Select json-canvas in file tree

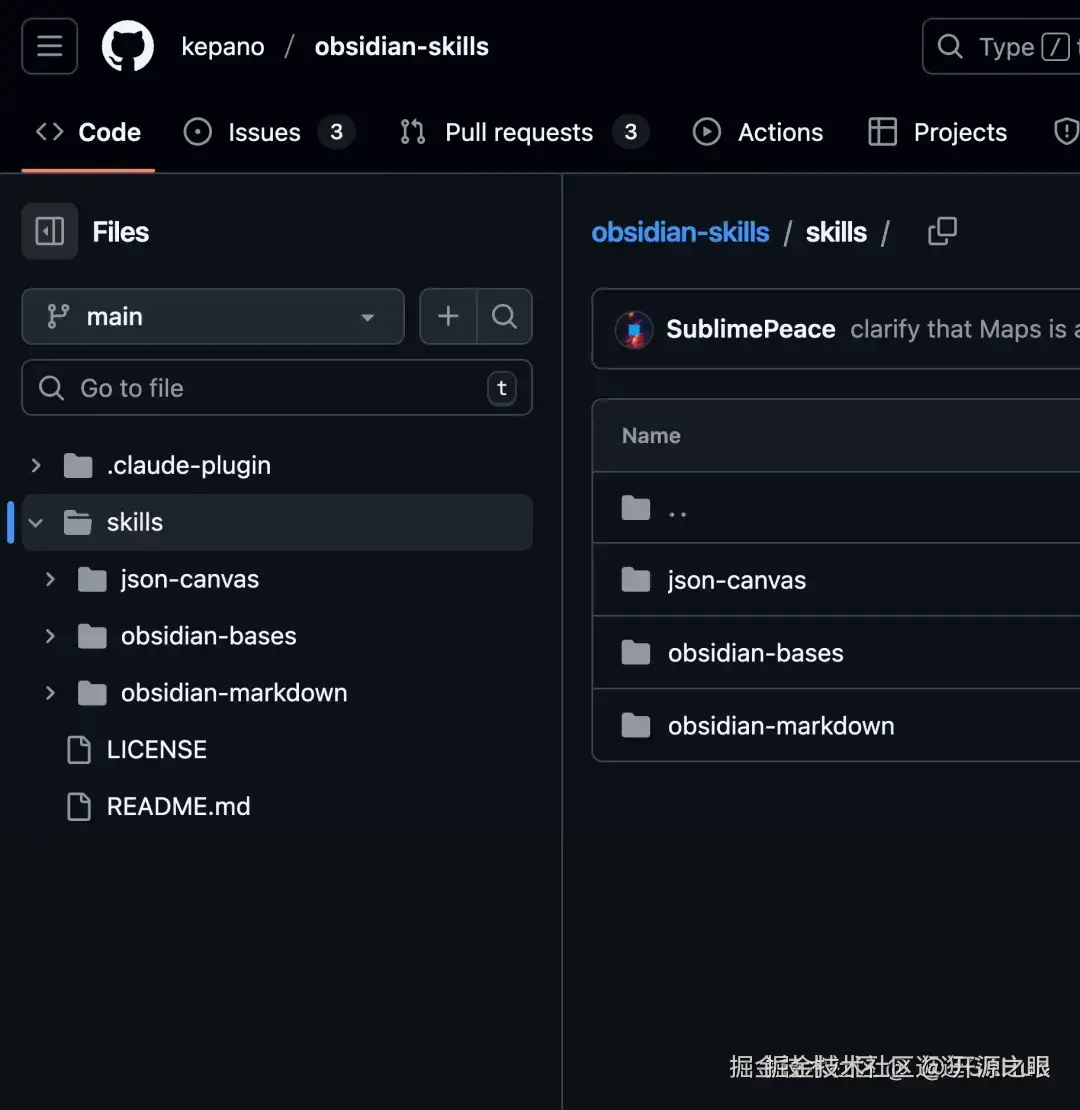click(190, 580)
